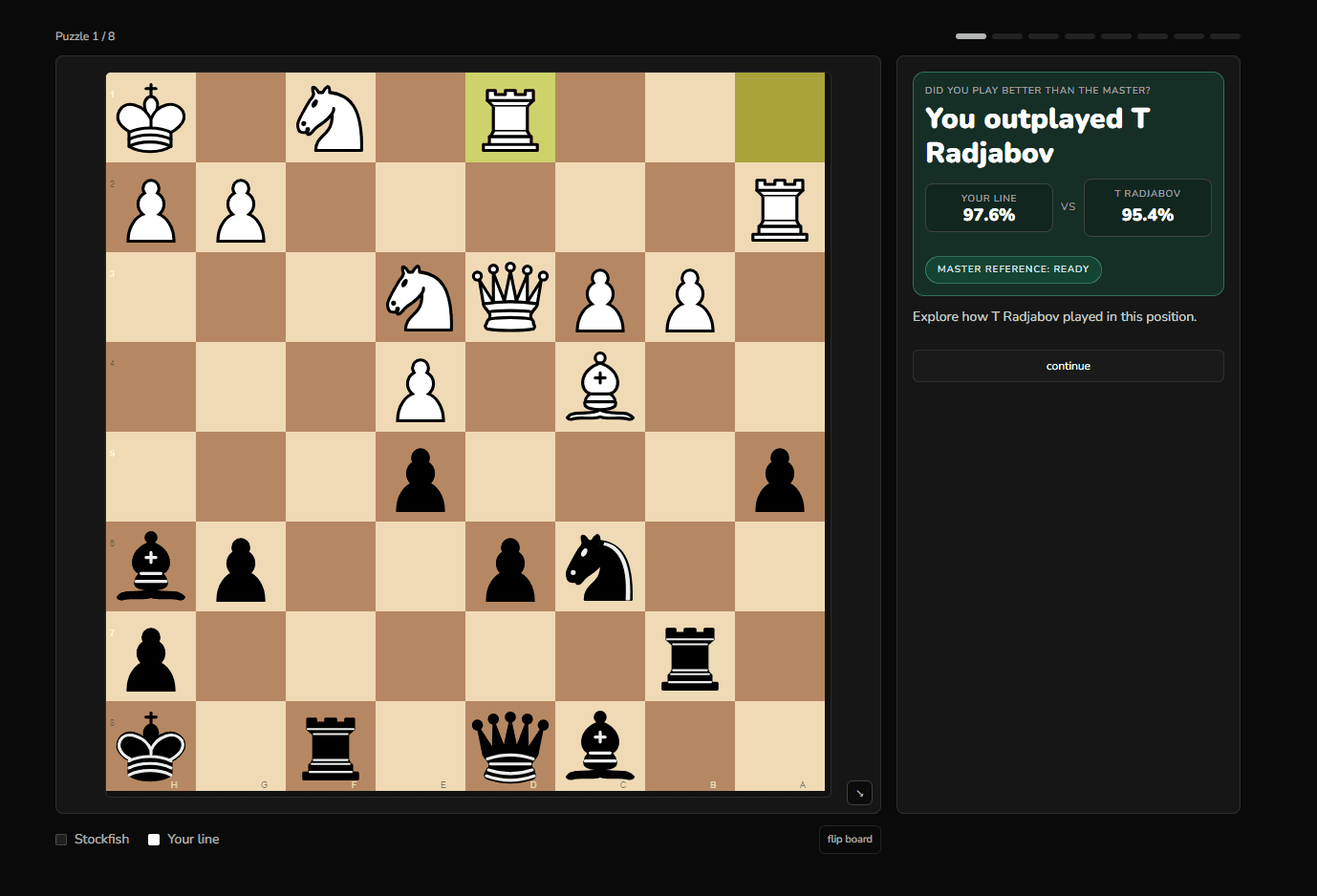Select the white queen piece
This screenshot has height=896, width=1317.
(510, 298)
